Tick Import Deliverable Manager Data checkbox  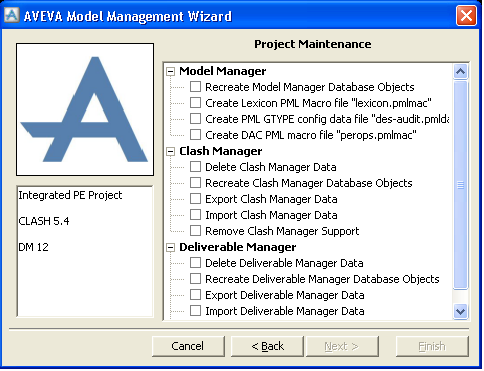[195, 311]
